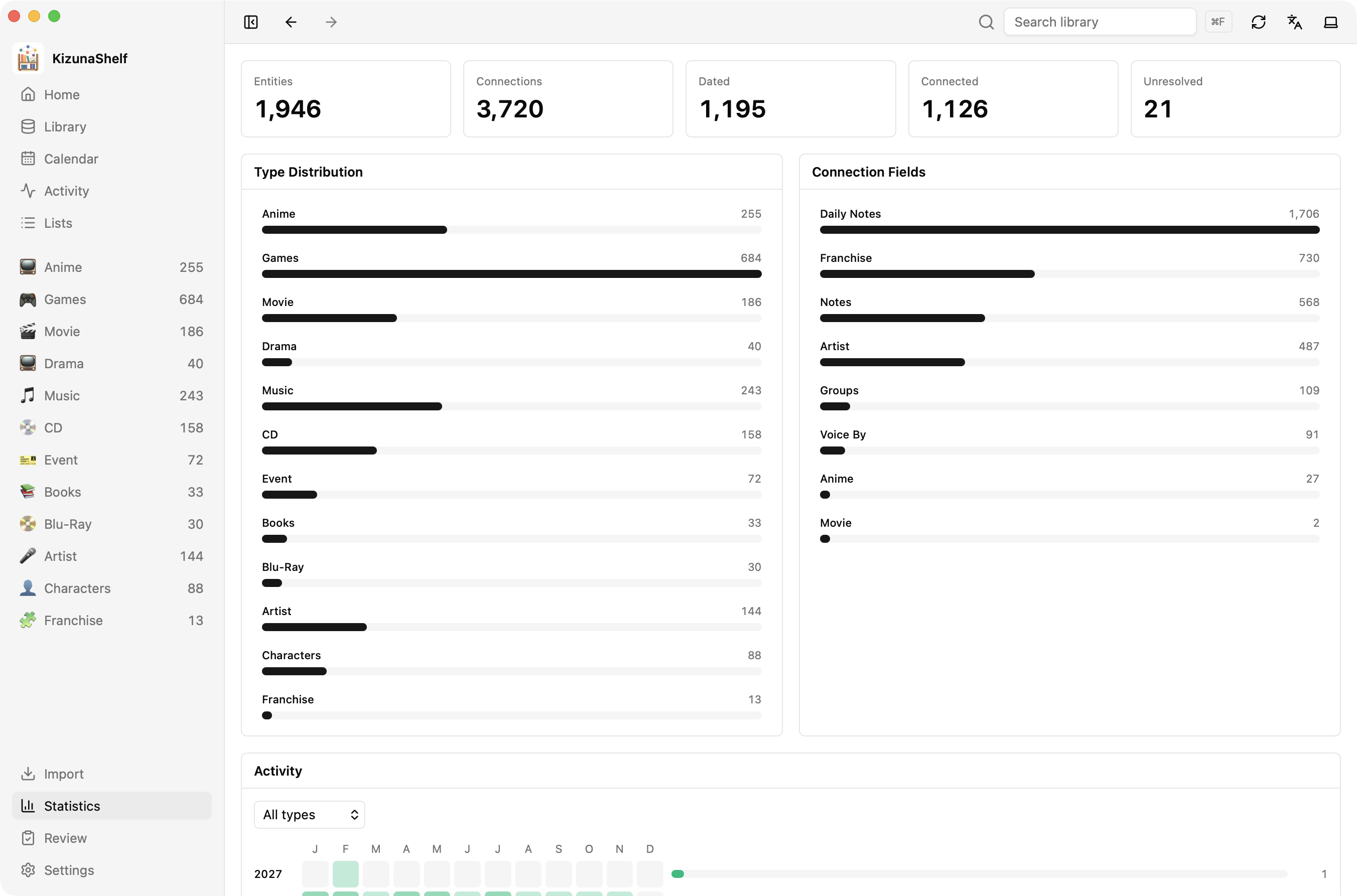Open Blu-Ray category in sidebar
This screenshot has width=1357, height=896.
tap(112, 524)
